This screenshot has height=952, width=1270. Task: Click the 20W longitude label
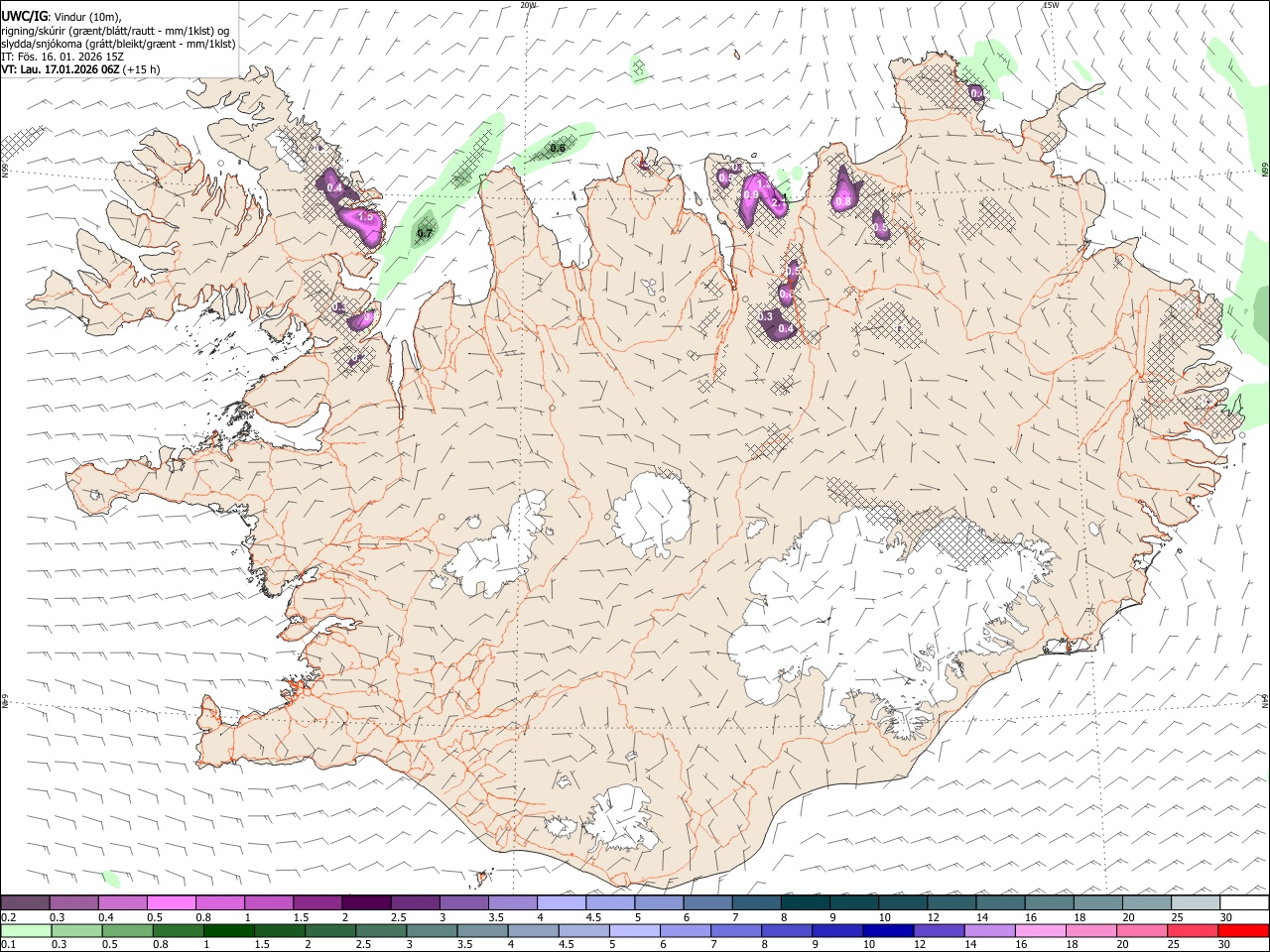pyautogui.click(x=528, y=5)
